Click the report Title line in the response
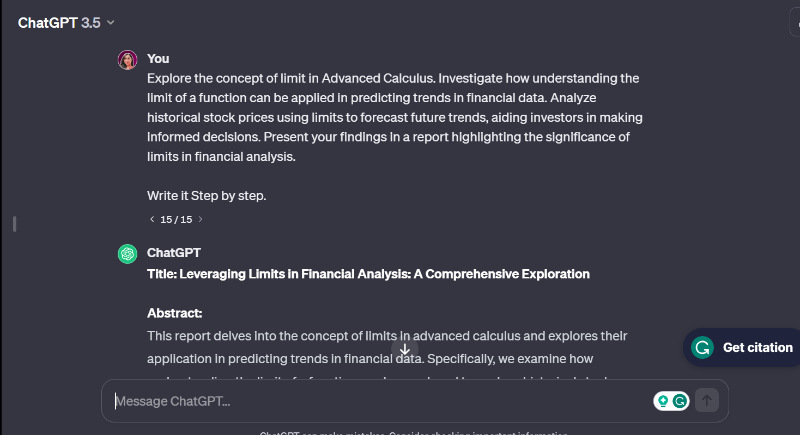800x435 pixels. pos(368,273)
